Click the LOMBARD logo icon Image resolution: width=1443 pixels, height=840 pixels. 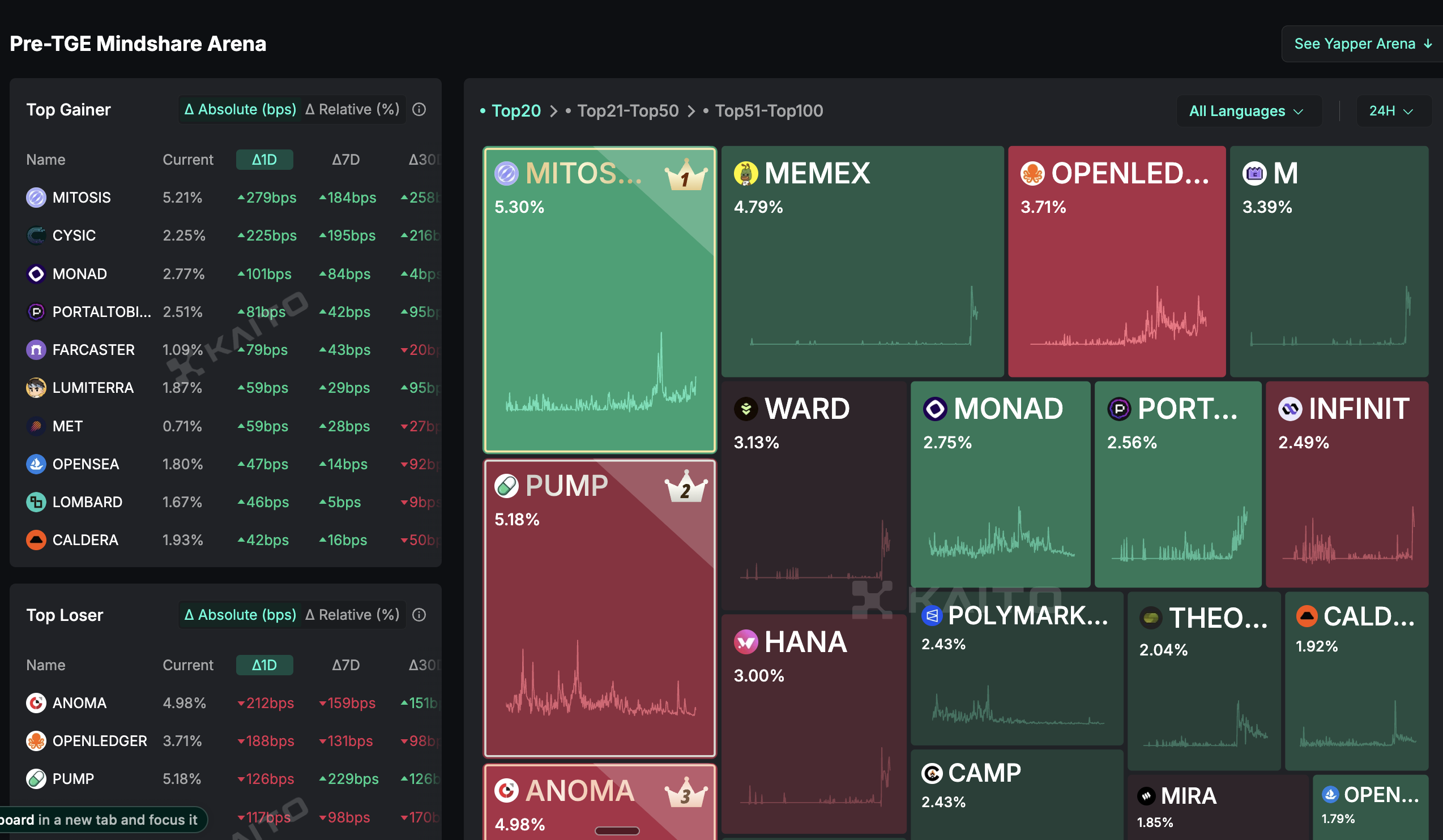(36, 502)
